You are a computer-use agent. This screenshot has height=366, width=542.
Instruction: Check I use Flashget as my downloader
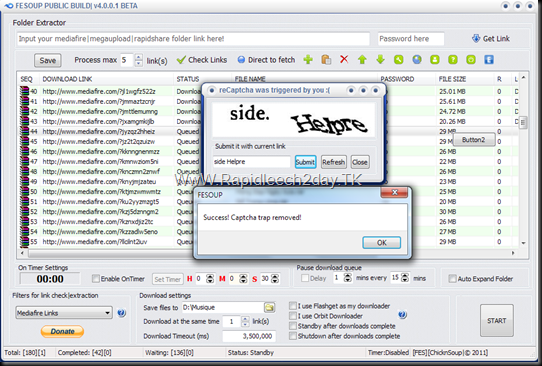(293, 306)
